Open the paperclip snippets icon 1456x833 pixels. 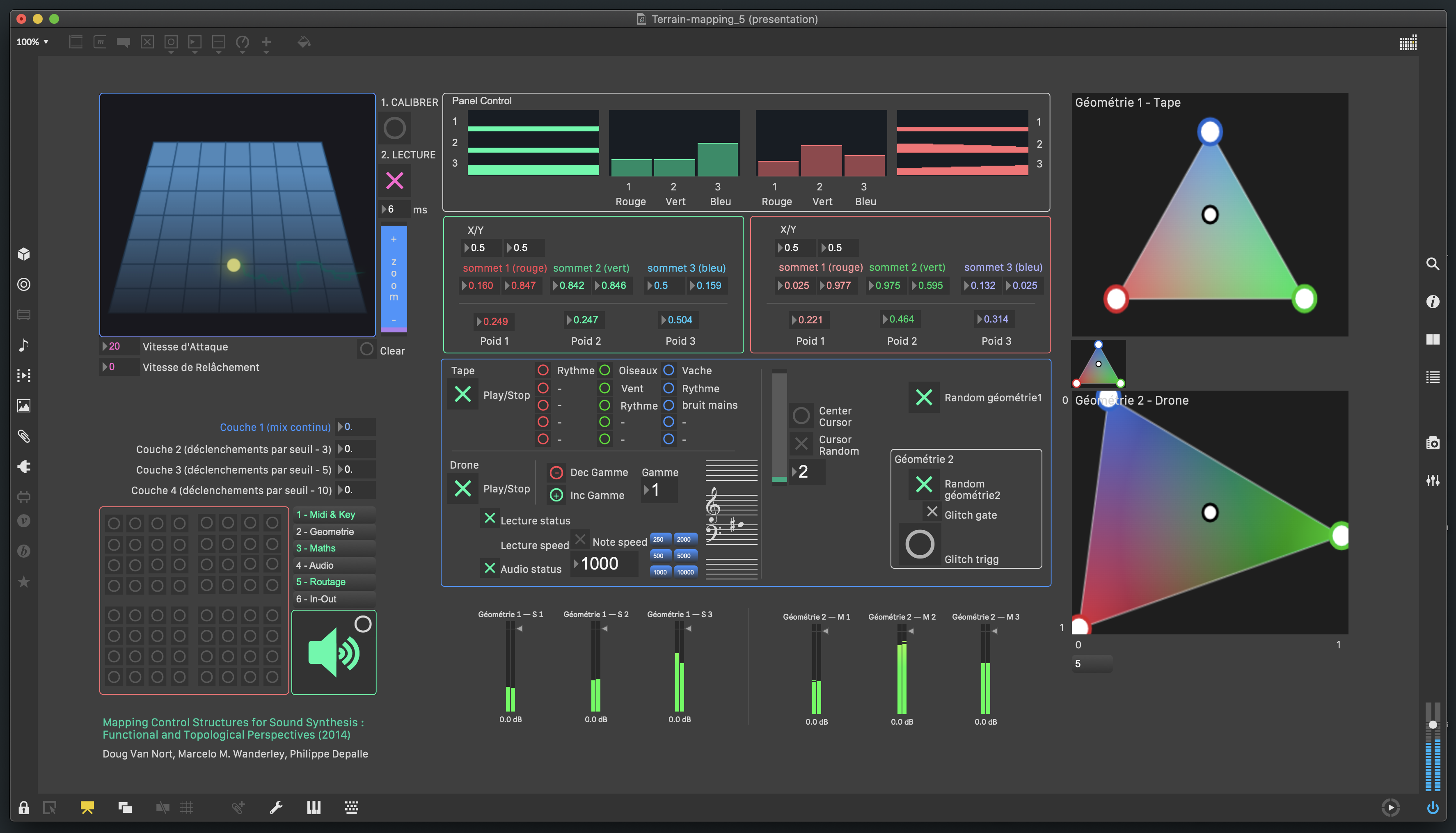point(23,436)
